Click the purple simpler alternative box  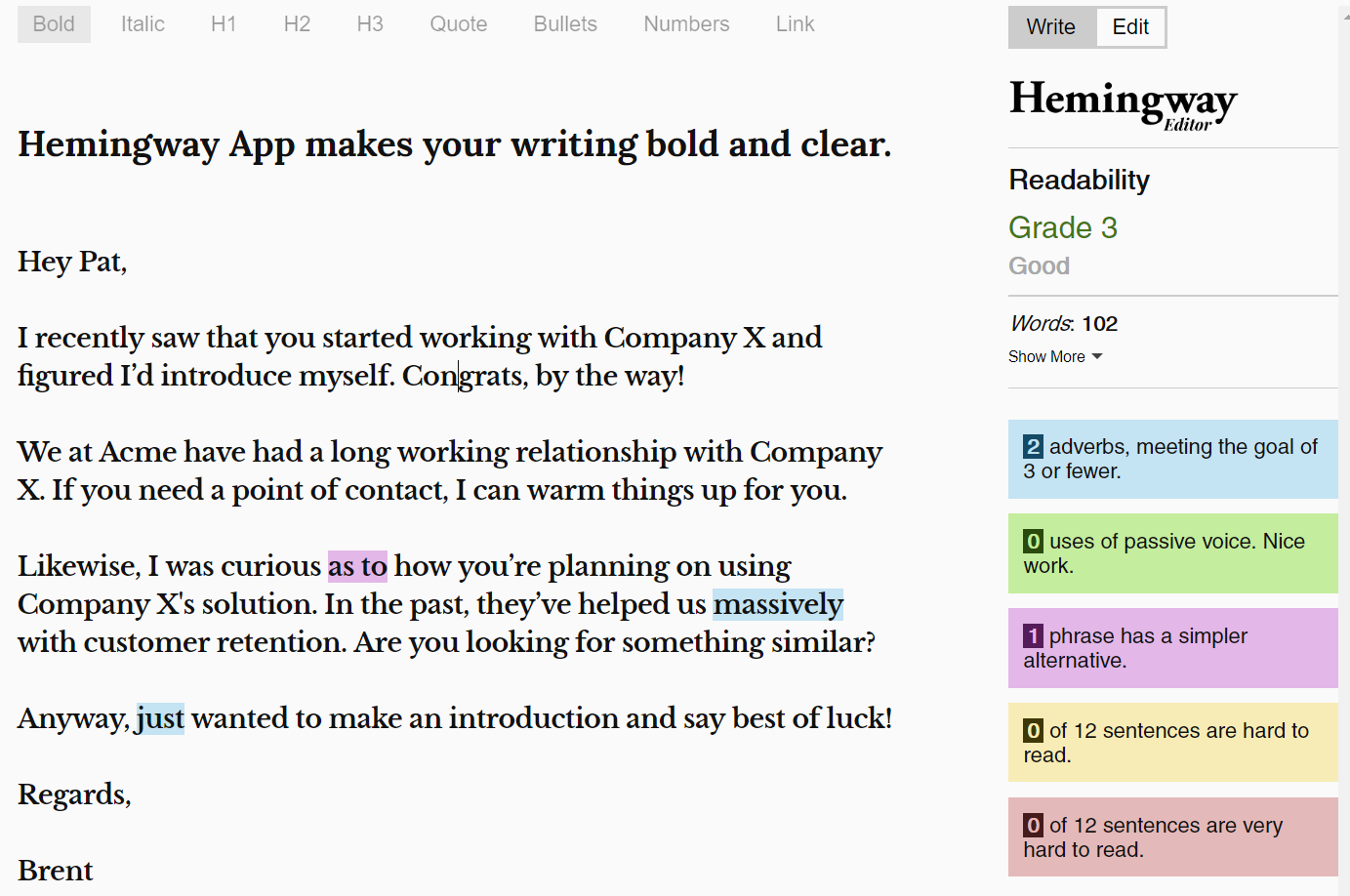[1173, 648]
